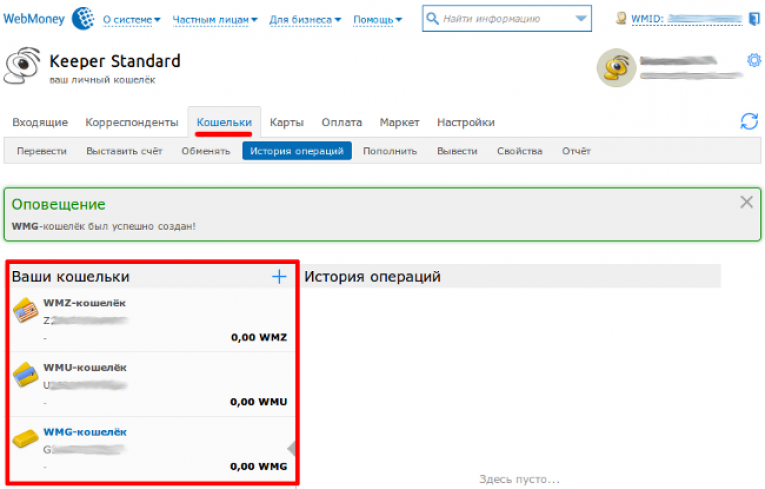Select the Кошельки tab
This screenshot has height=489, width=765.
pos(224,122)
